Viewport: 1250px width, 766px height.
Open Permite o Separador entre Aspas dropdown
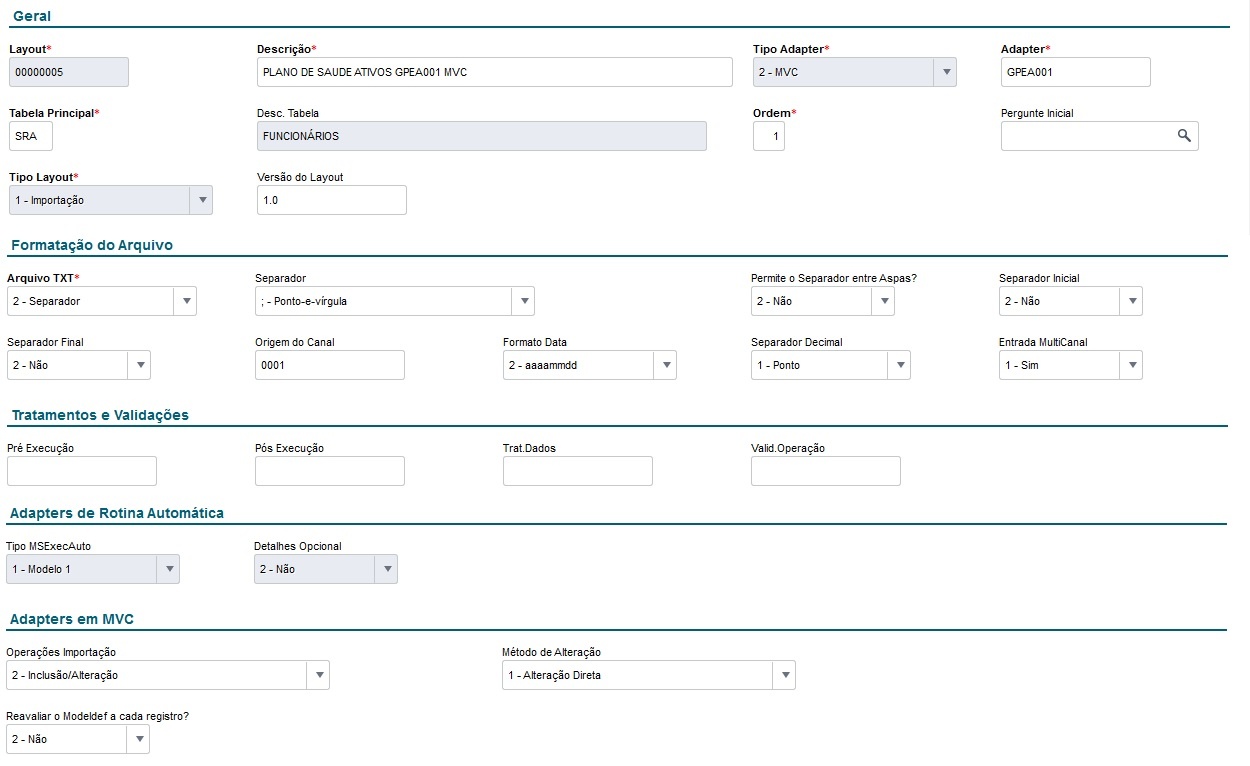point(882,301)
